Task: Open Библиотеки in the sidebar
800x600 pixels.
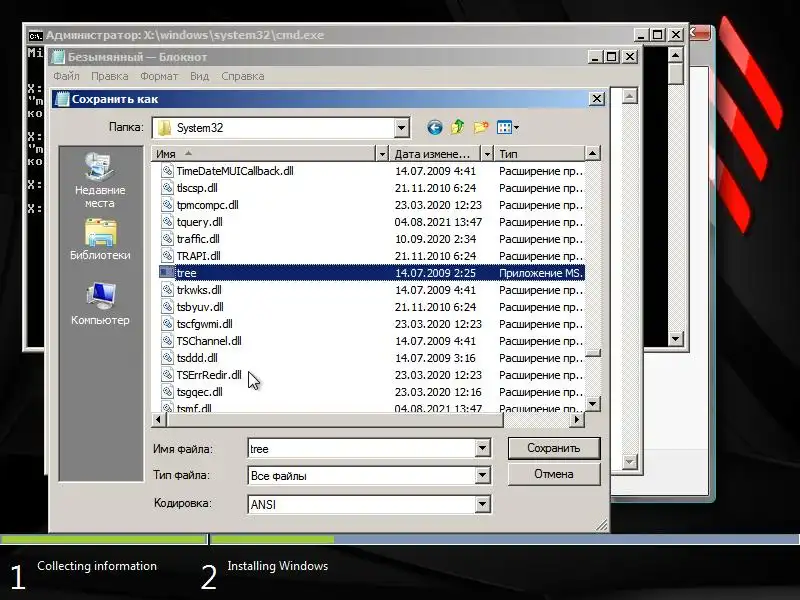Action: pyautogui.click(x=100, y=240)
